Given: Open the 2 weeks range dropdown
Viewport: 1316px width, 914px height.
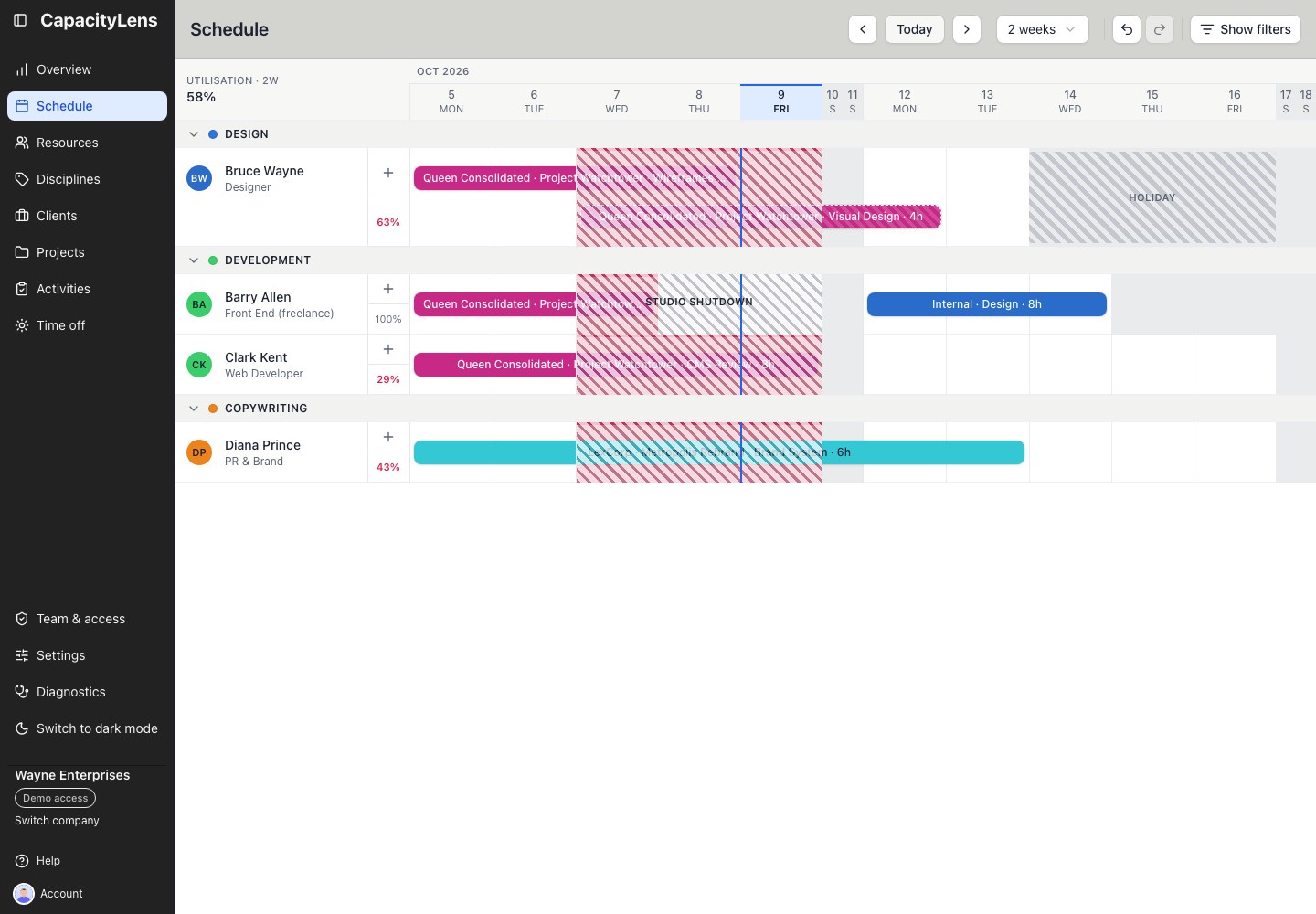Looking at the screenshot, I should 1042,29.
